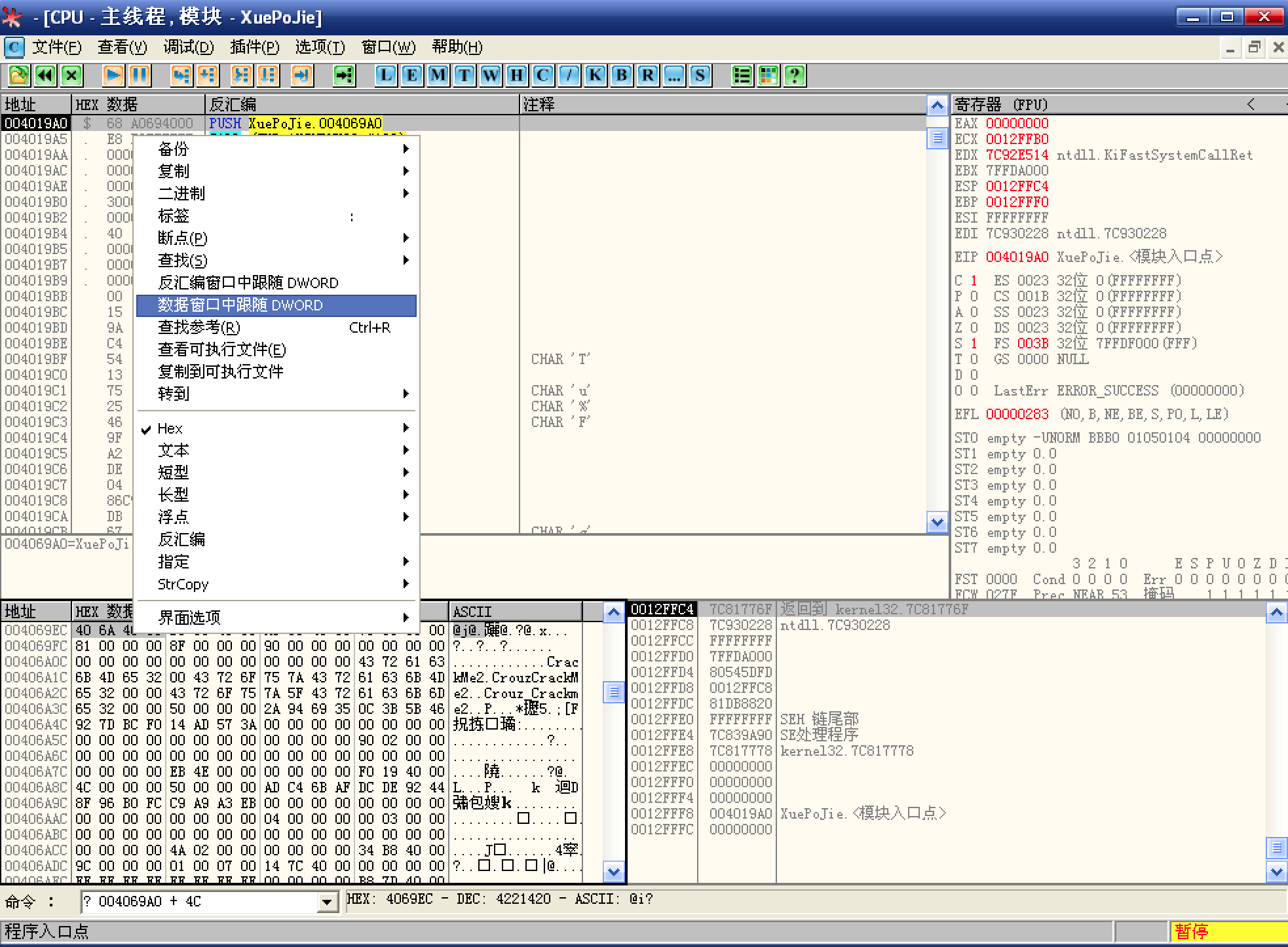Screen dimensions: 1288x947
Task: Open help using the ? toolbar icon
Action: click(x=793, y=75)
